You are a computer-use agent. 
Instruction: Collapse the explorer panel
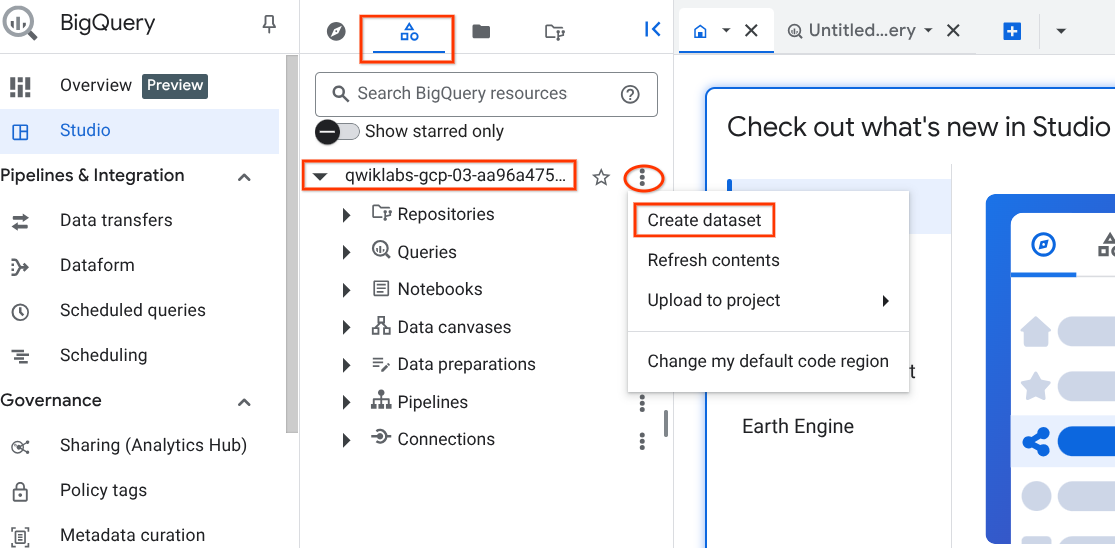652,29
